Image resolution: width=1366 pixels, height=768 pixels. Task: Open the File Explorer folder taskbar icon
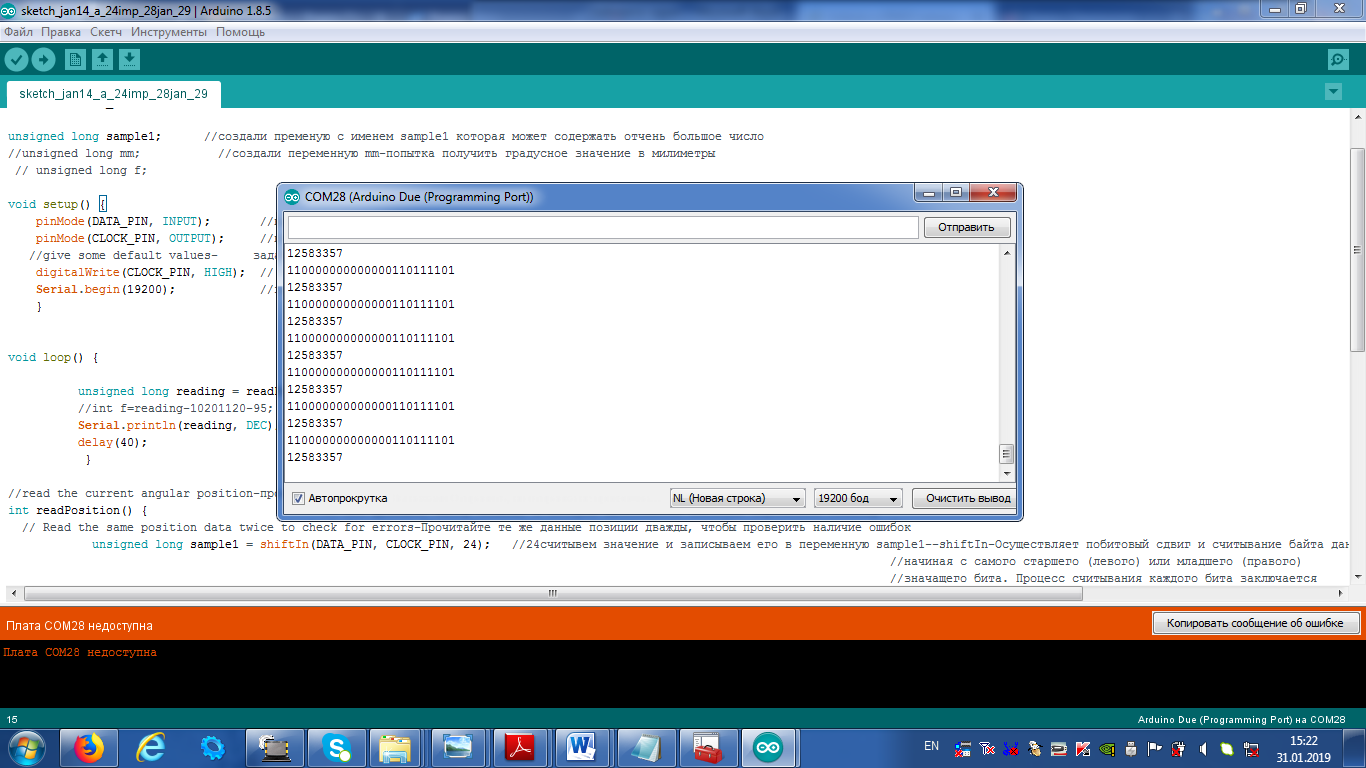[x=395, y=747]
